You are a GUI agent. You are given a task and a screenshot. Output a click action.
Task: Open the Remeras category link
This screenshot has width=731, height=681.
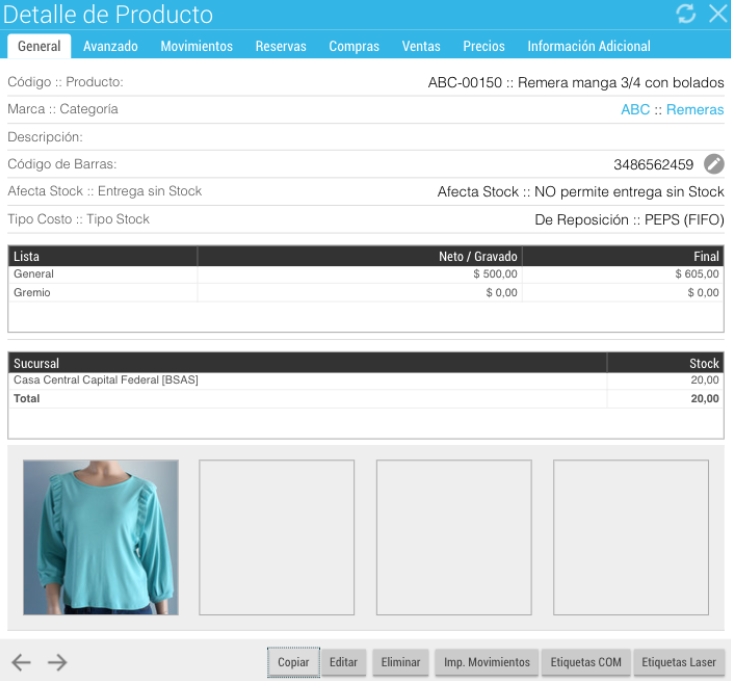tap(695, 110)
